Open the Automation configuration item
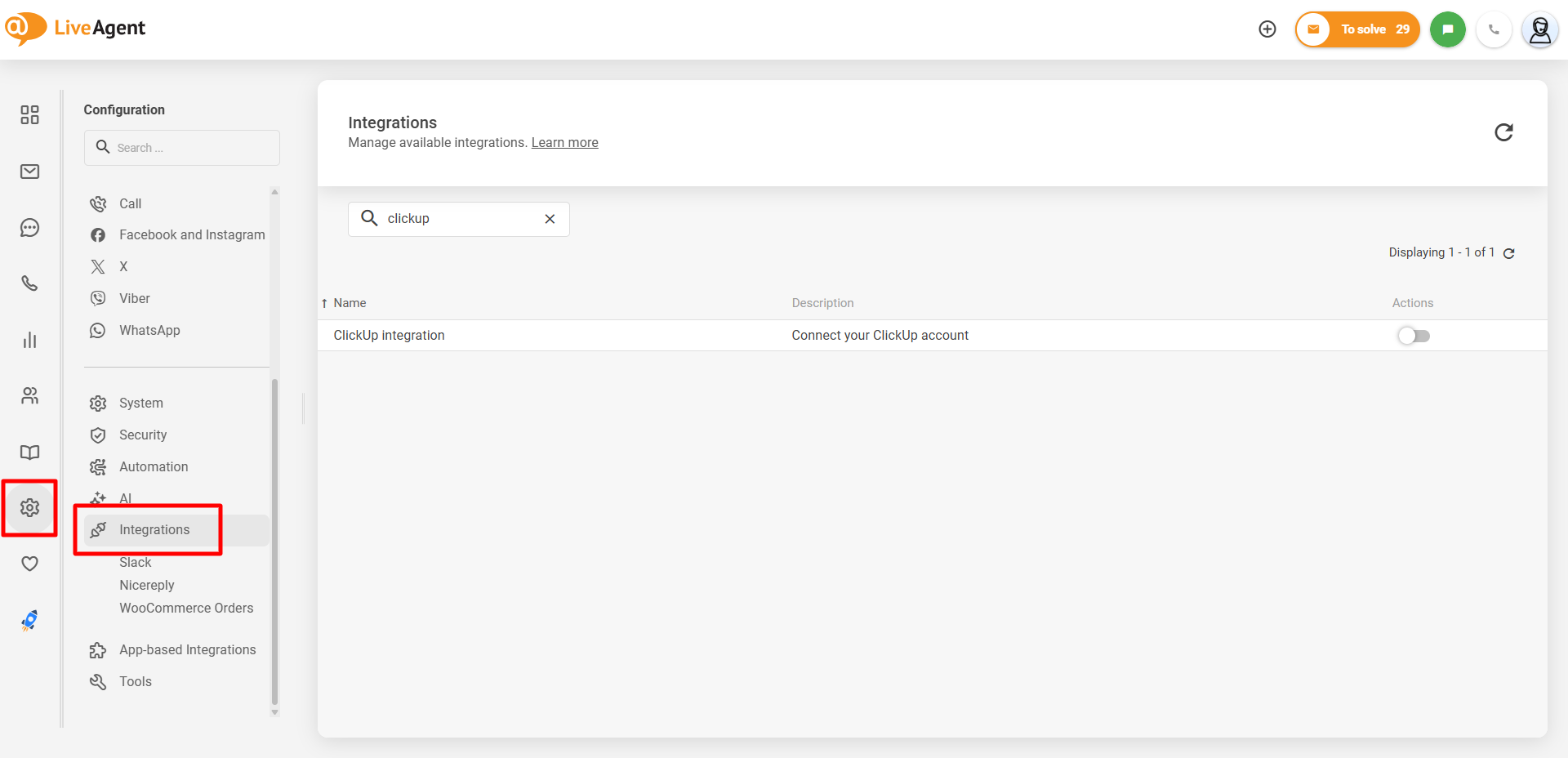Image resolution: width=1568 pixels, height=758 pixels. click(x=154, y=467)
